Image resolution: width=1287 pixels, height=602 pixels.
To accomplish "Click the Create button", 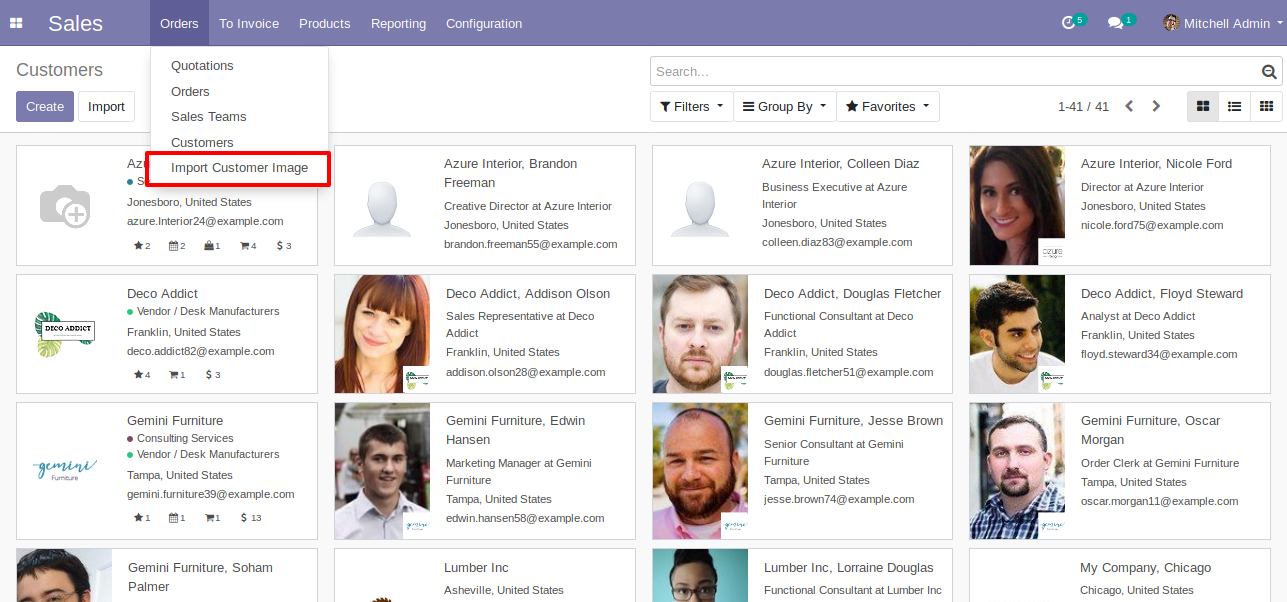I will 45,106.
